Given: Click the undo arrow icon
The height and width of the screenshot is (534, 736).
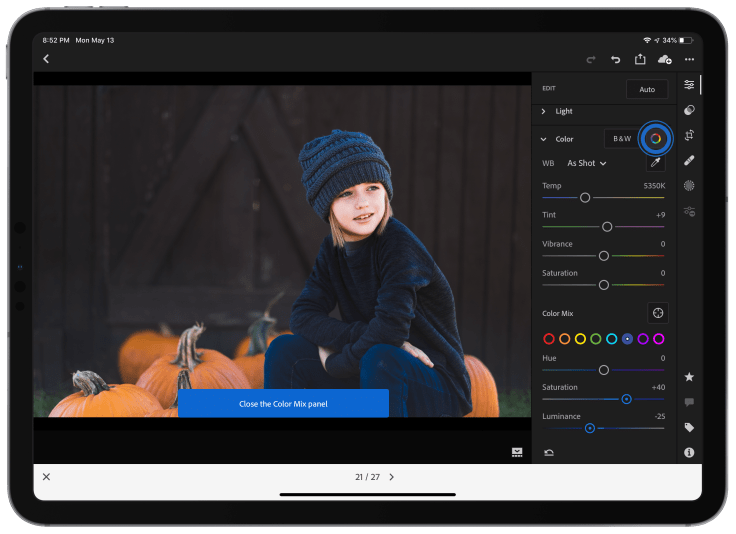Looking at the screenshot, I should tap(615, 59).
